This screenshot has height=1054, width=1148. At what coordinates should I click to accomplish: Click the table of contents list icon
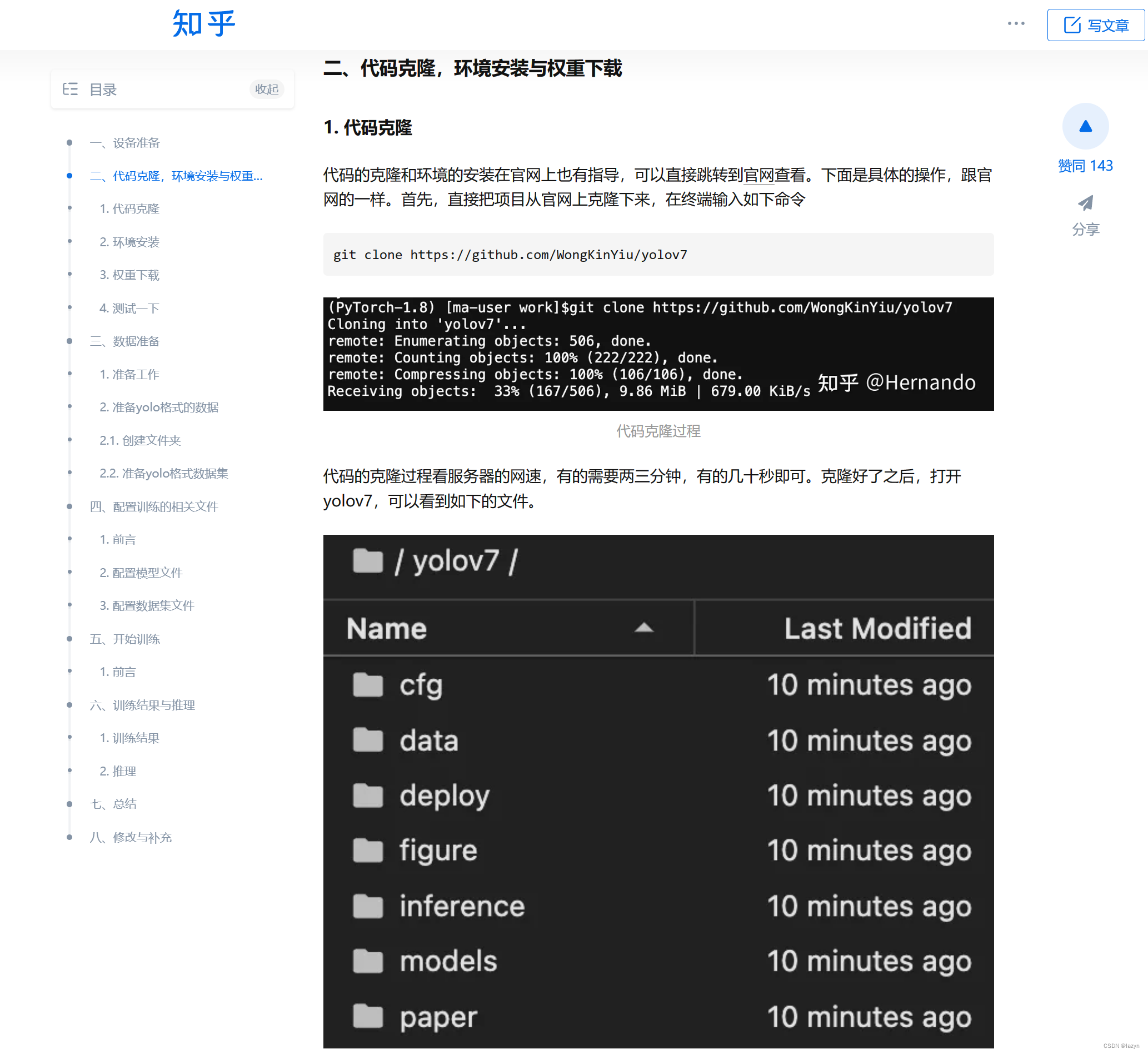(x=70, y=89)
